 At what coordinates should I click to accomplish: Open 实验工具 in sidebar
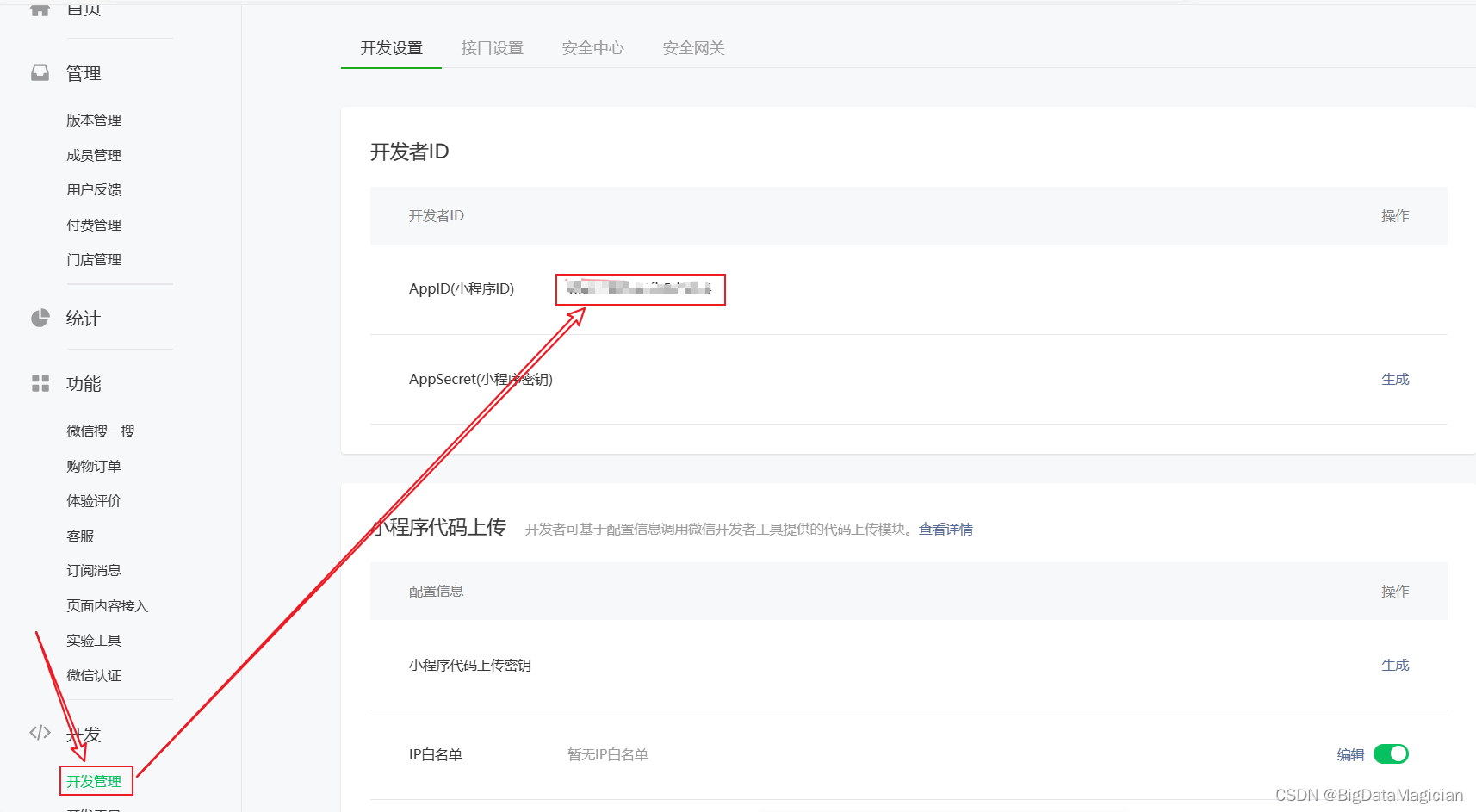[94, 640]
